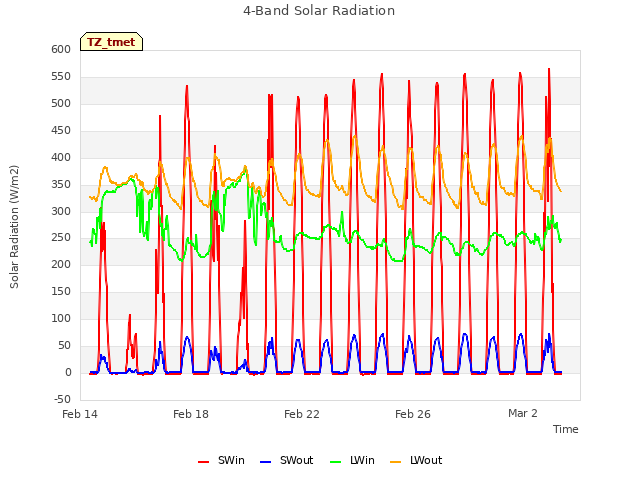
Task: Click the 150 y-axis tick label
Action: point(61,291)
